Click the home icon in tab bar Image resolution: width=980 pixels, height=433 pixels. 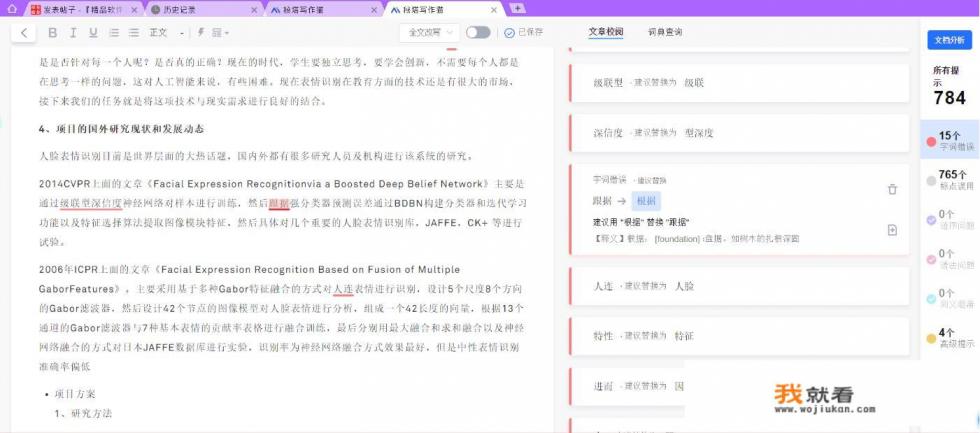(x=11, y=9)
